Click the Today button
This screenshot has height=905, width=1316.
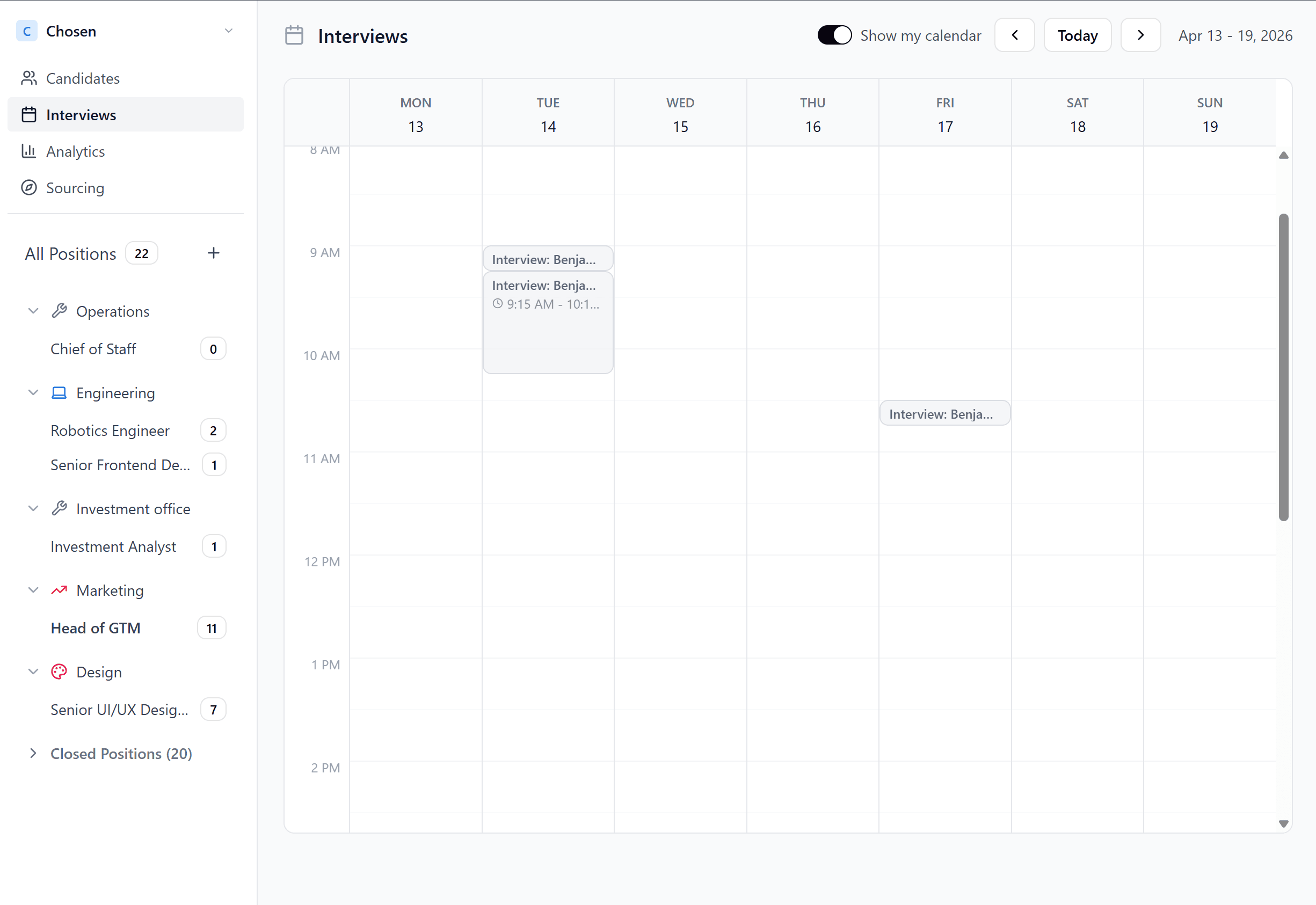pyautogui.click(x=1077, y=34)
